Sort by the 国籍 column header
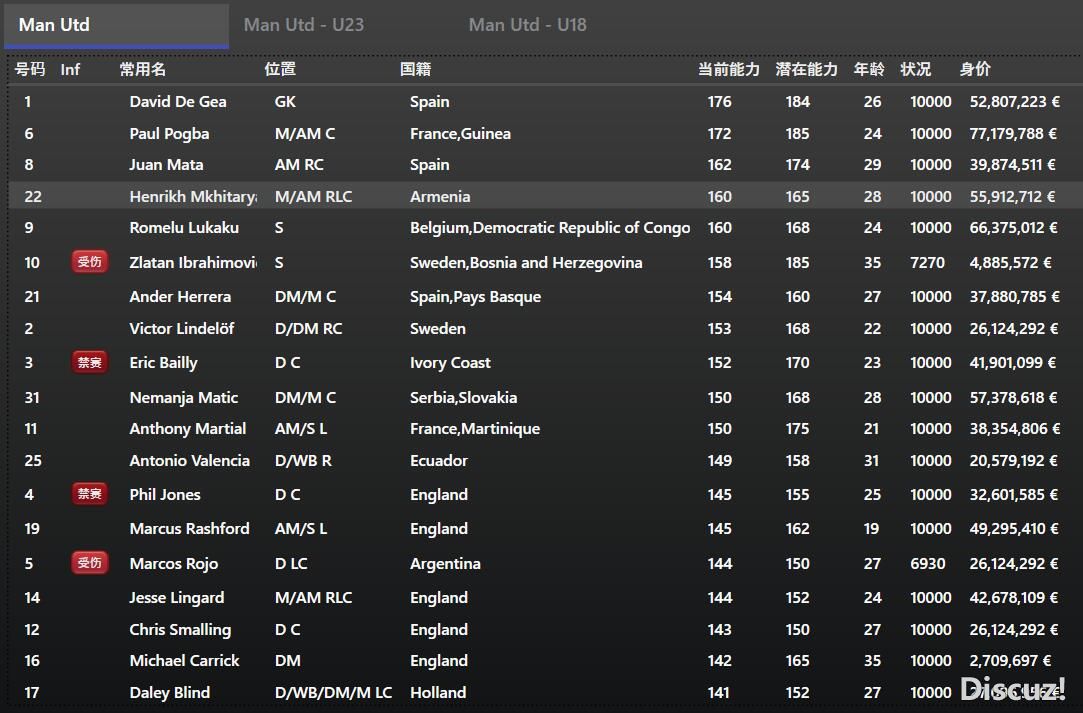 [415, 69]
